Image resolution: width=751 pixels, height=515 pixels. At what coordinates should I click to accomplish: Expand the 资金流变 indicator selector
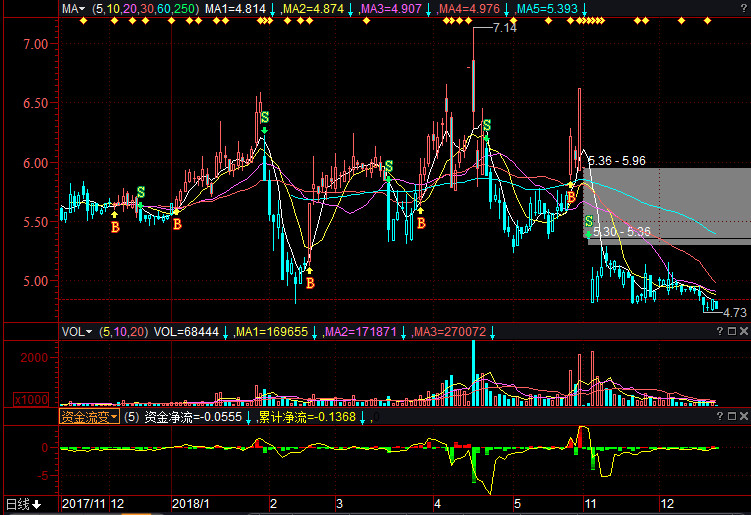89,416
